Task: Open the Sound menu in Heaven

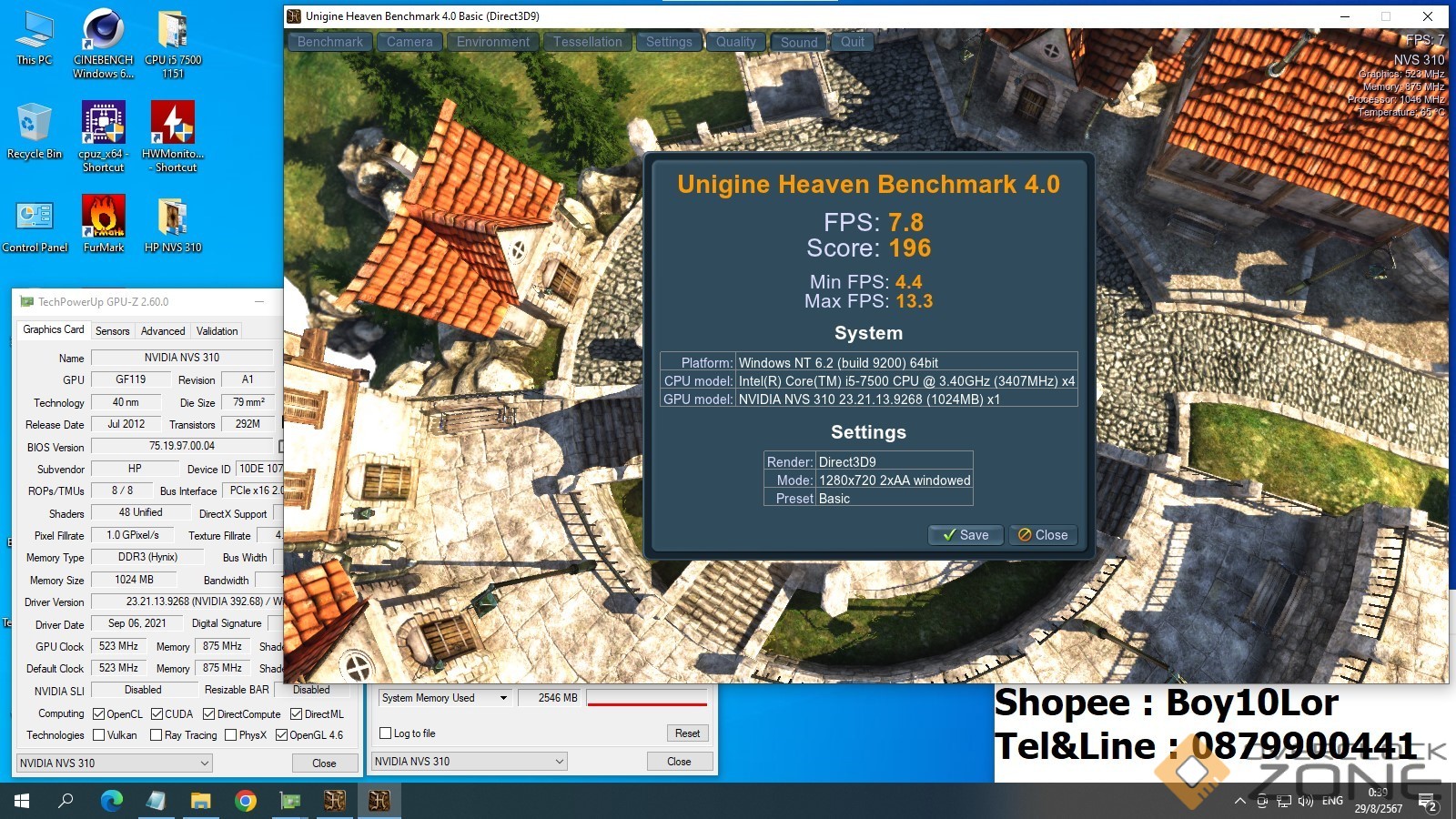Action: point(798,42)
